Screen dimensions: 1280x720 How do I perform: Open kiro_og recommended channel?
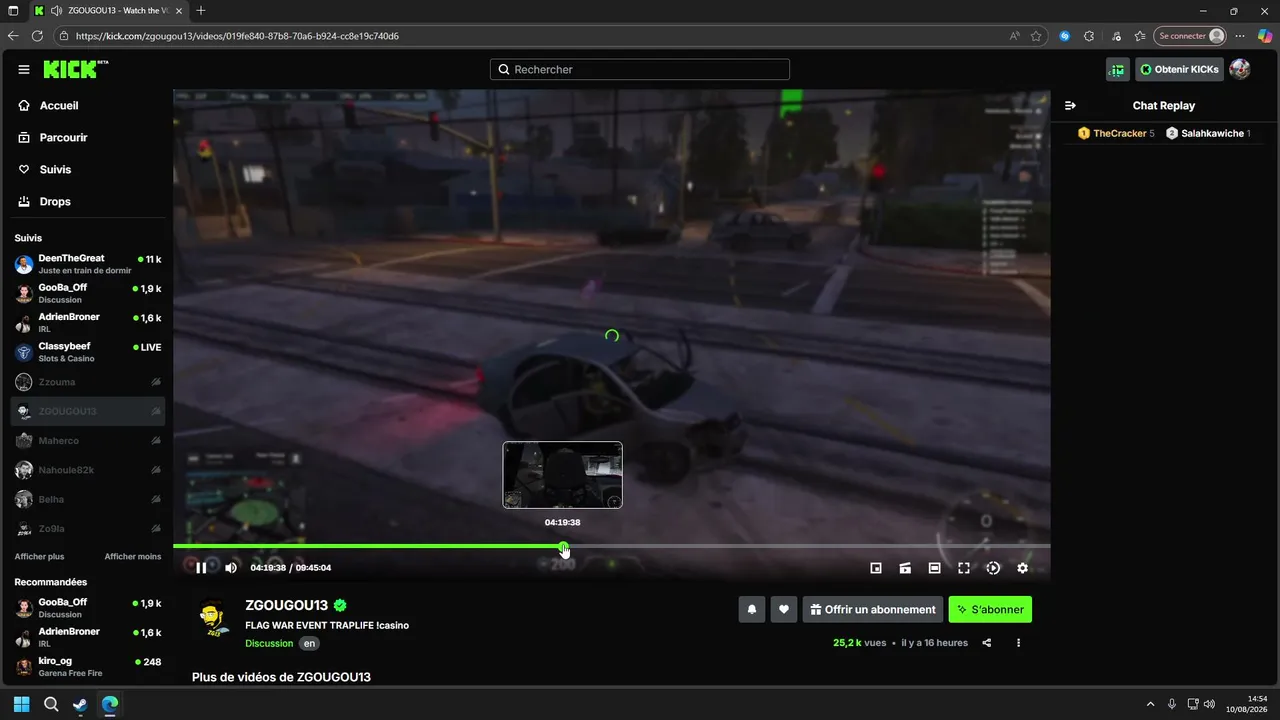click(x=88, y=666)
